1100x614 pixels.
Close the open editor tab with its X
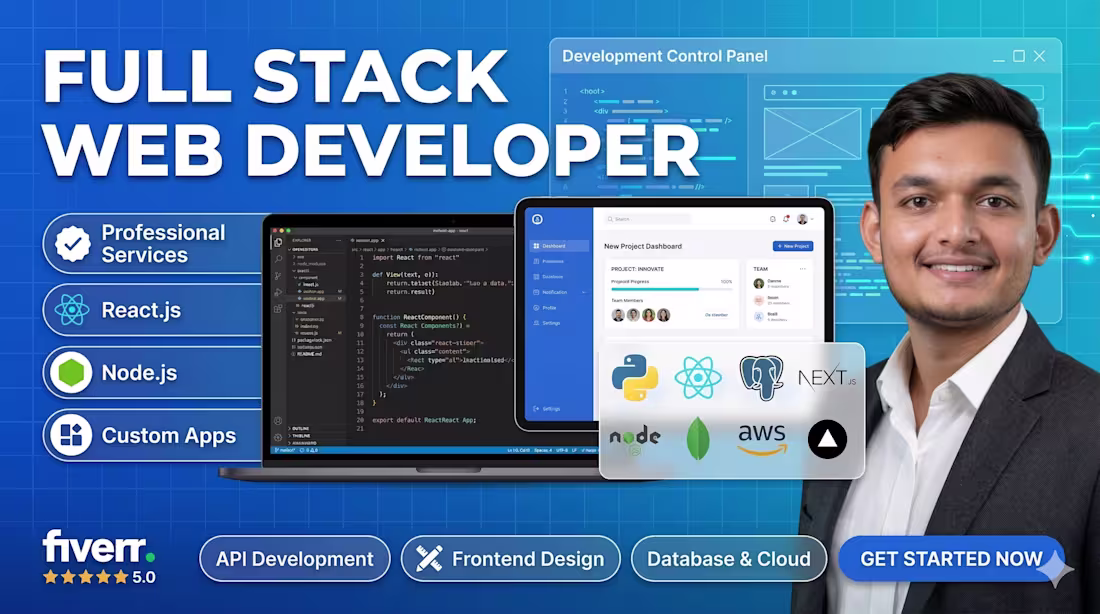pos(383,241)
